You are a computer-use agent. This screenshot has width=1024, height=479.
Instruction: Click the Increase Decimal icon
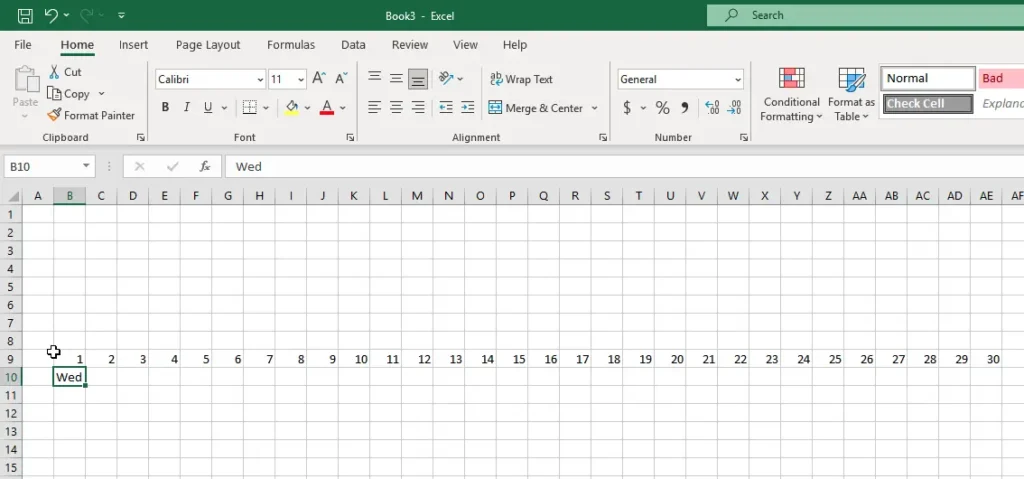[712, 108]
